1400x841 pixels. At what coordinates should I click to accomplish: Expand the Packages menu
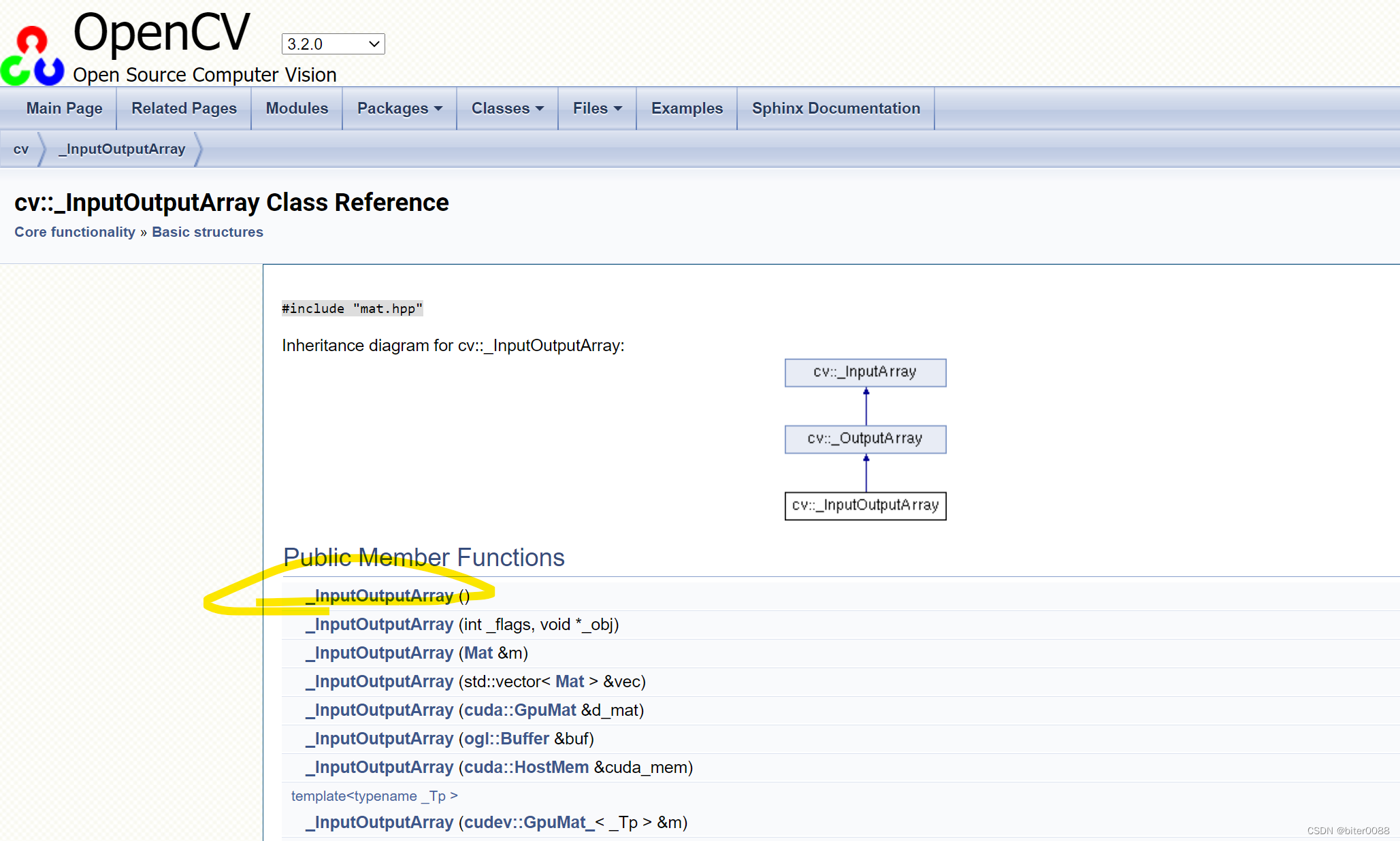coord(400,108)
